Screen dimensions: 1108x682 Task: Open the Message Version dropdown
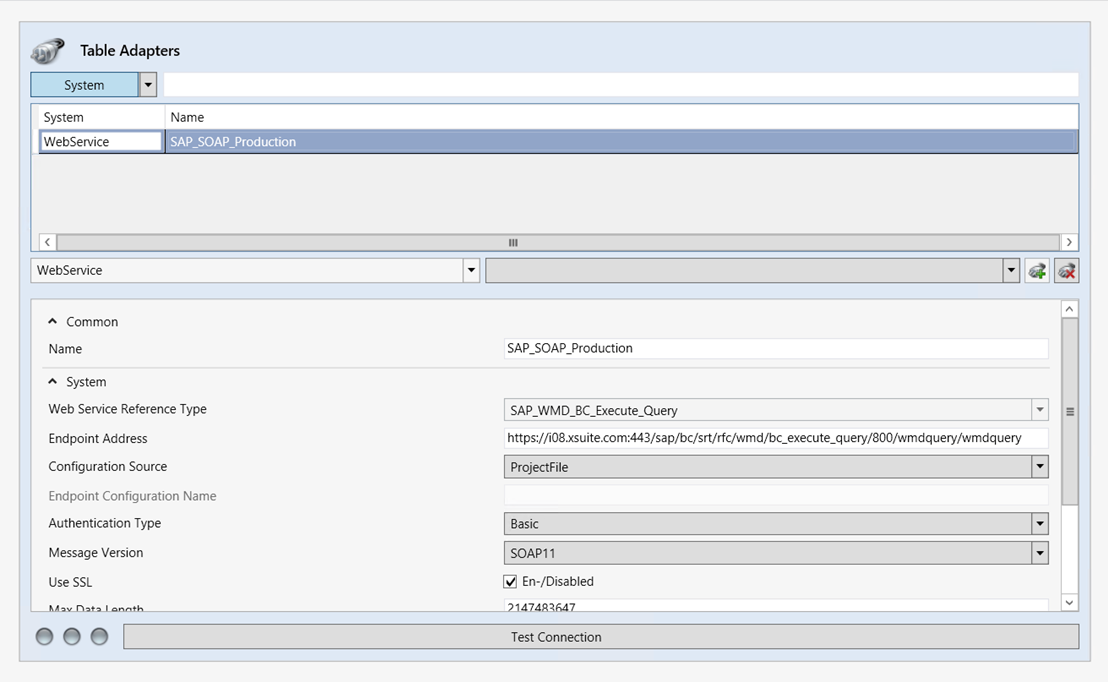[x=1040, y=553]
